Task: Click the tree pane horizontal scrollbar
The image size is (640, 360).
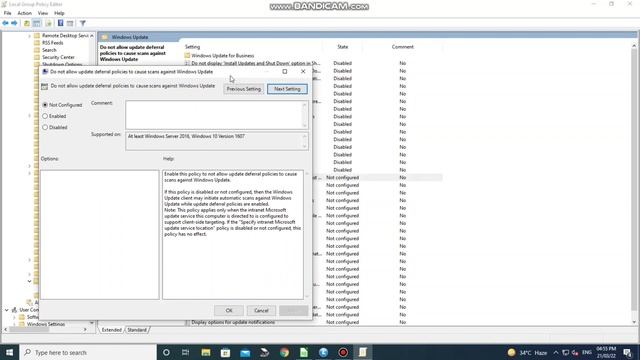Action: tap(46, 329)
